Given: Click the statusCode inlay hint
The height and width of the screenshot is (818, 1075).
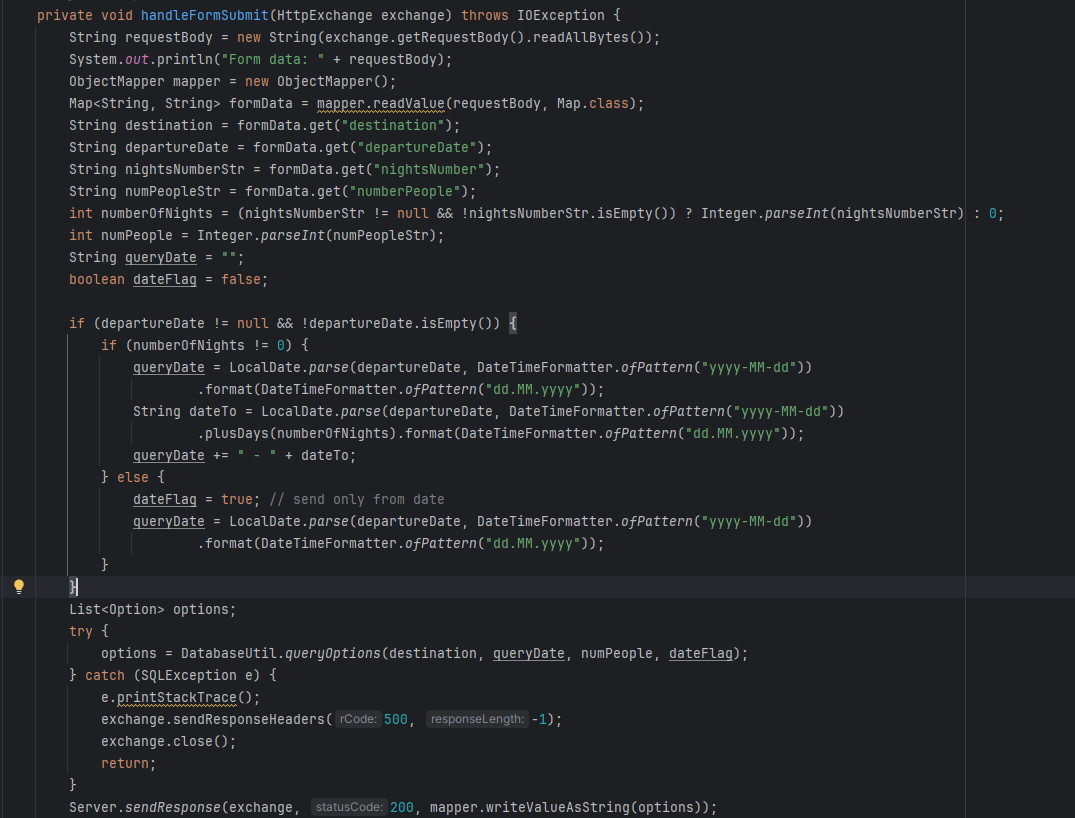Looking at the screenshot, I should 348,807.
